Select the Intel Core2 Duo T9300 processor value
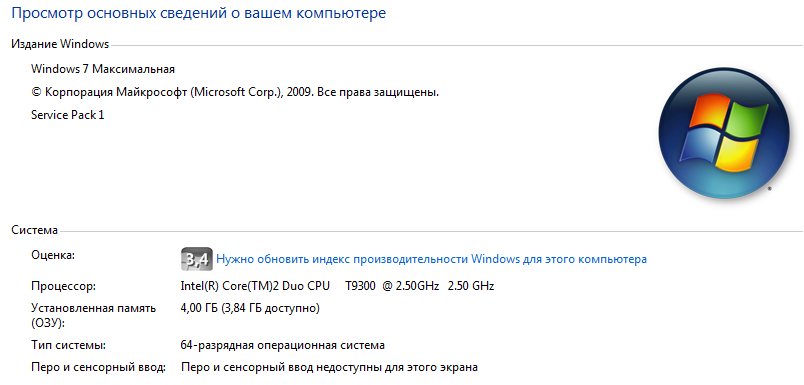804x385 pixels. (x=337, y=286)
